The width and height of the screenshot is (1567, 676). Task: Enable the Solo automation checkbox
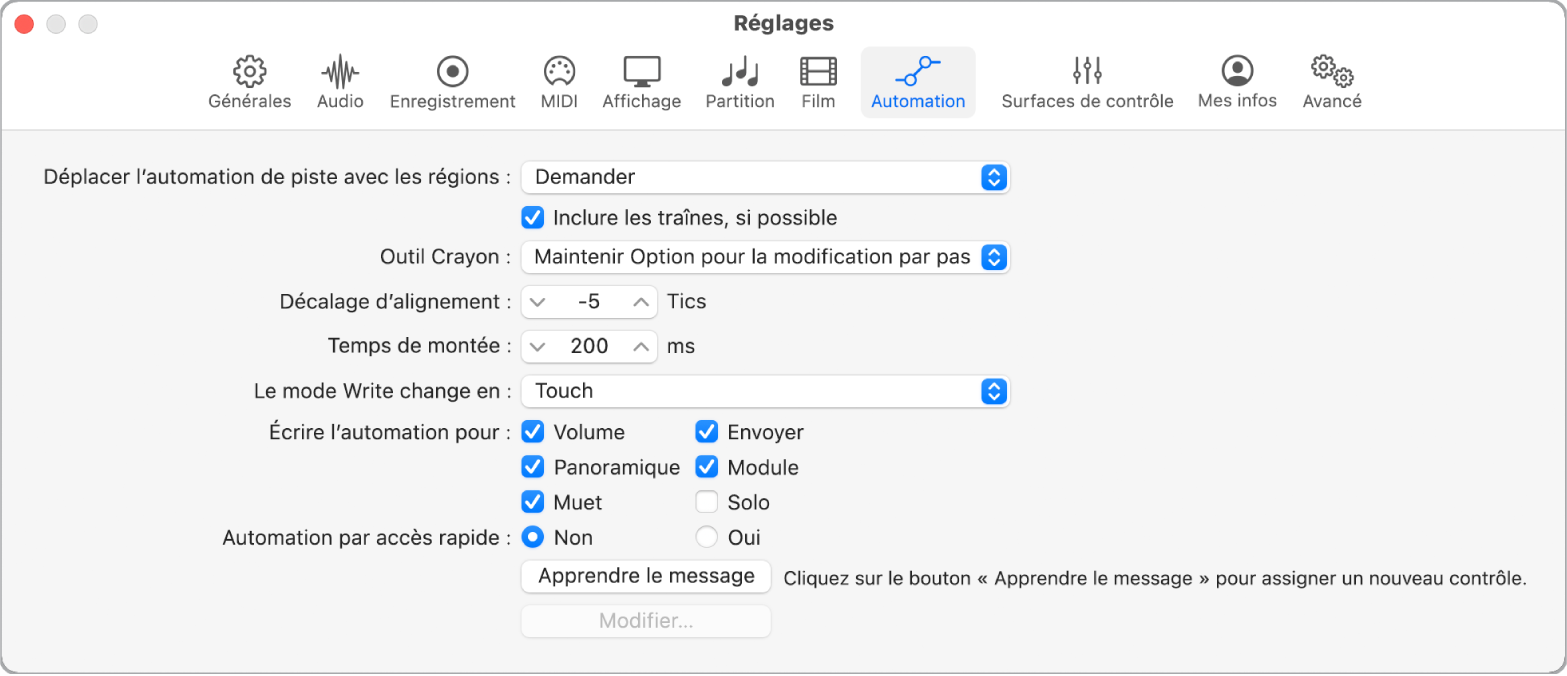point(706,501)
